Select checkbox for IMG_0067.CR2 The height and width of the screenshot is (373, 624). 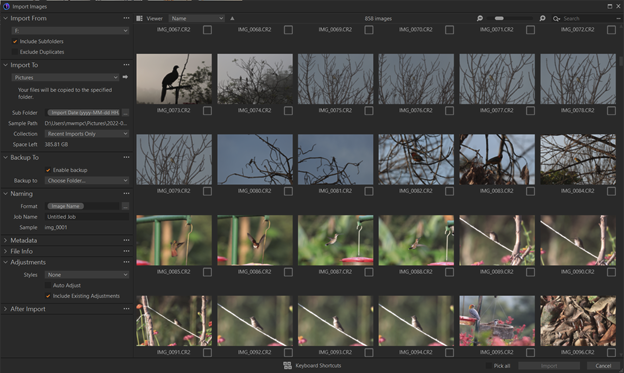point(207,30)
